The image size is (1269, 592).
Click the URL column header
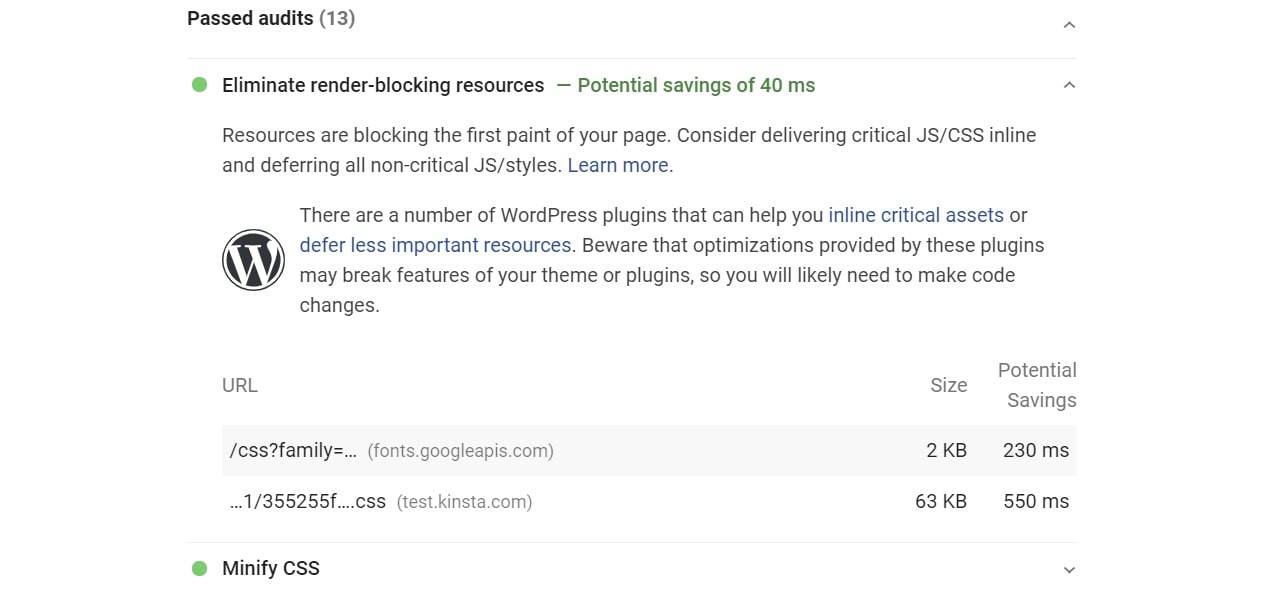coord(239,385)
